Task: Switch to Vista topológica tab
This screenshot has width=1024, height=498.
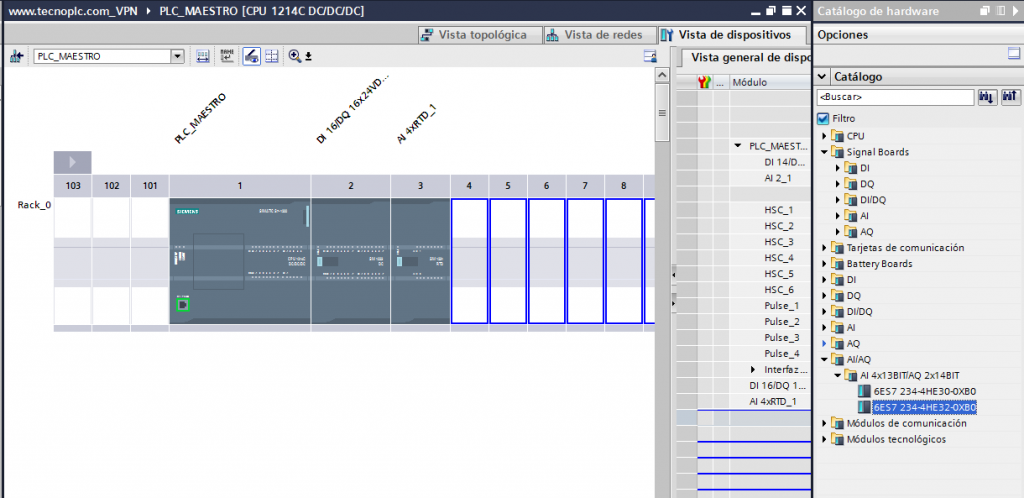Action: (x=481, y=35)
